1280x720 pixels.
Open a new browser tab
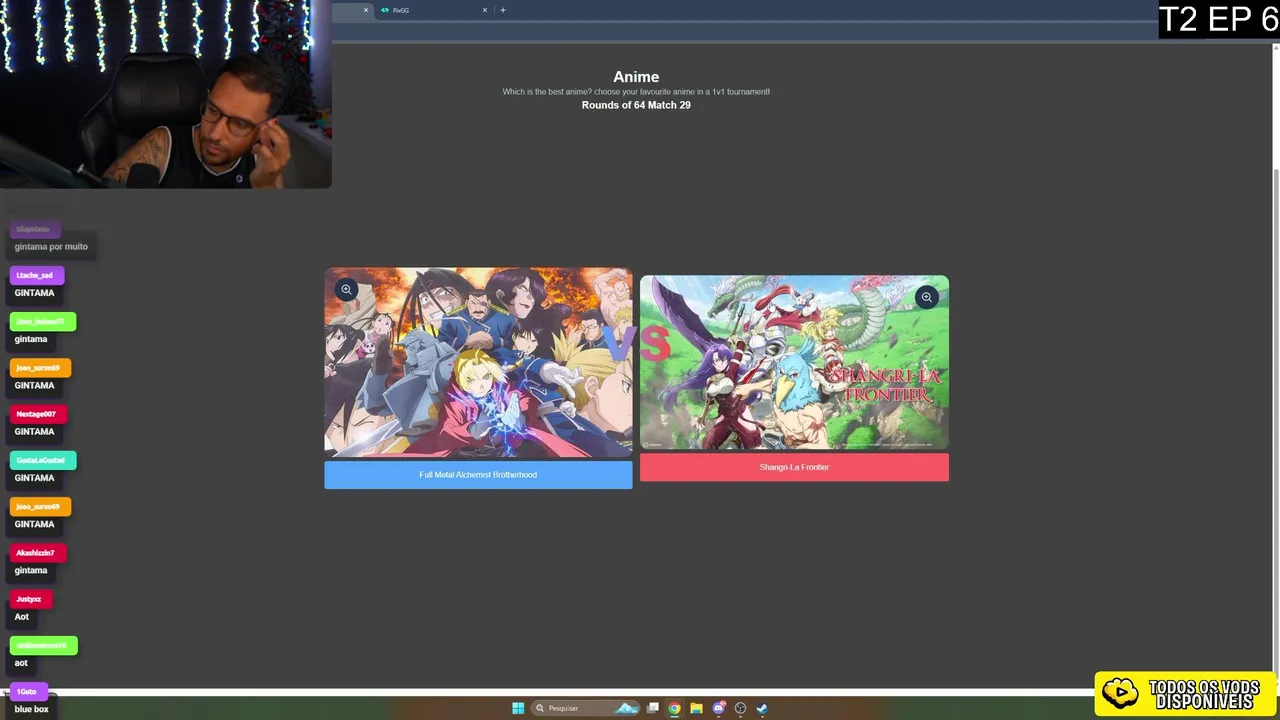pos(503,10)
